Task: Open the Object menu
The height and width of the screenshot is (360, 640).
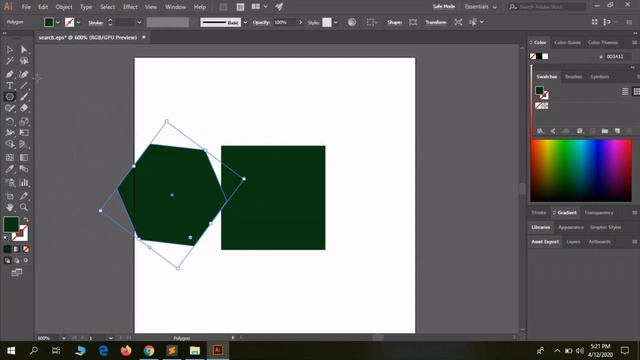Action: click(x=64, y=7)
